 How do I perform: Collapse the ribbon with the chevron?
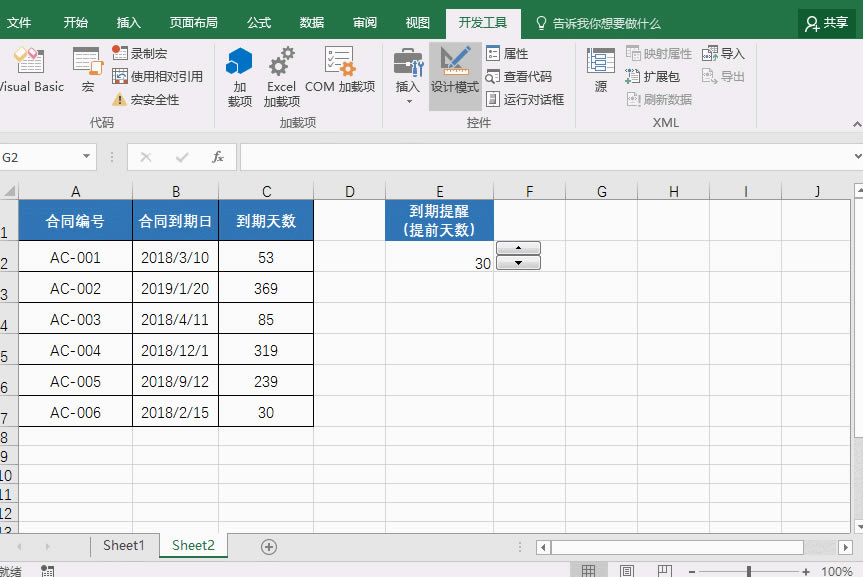tap(856, 124)
